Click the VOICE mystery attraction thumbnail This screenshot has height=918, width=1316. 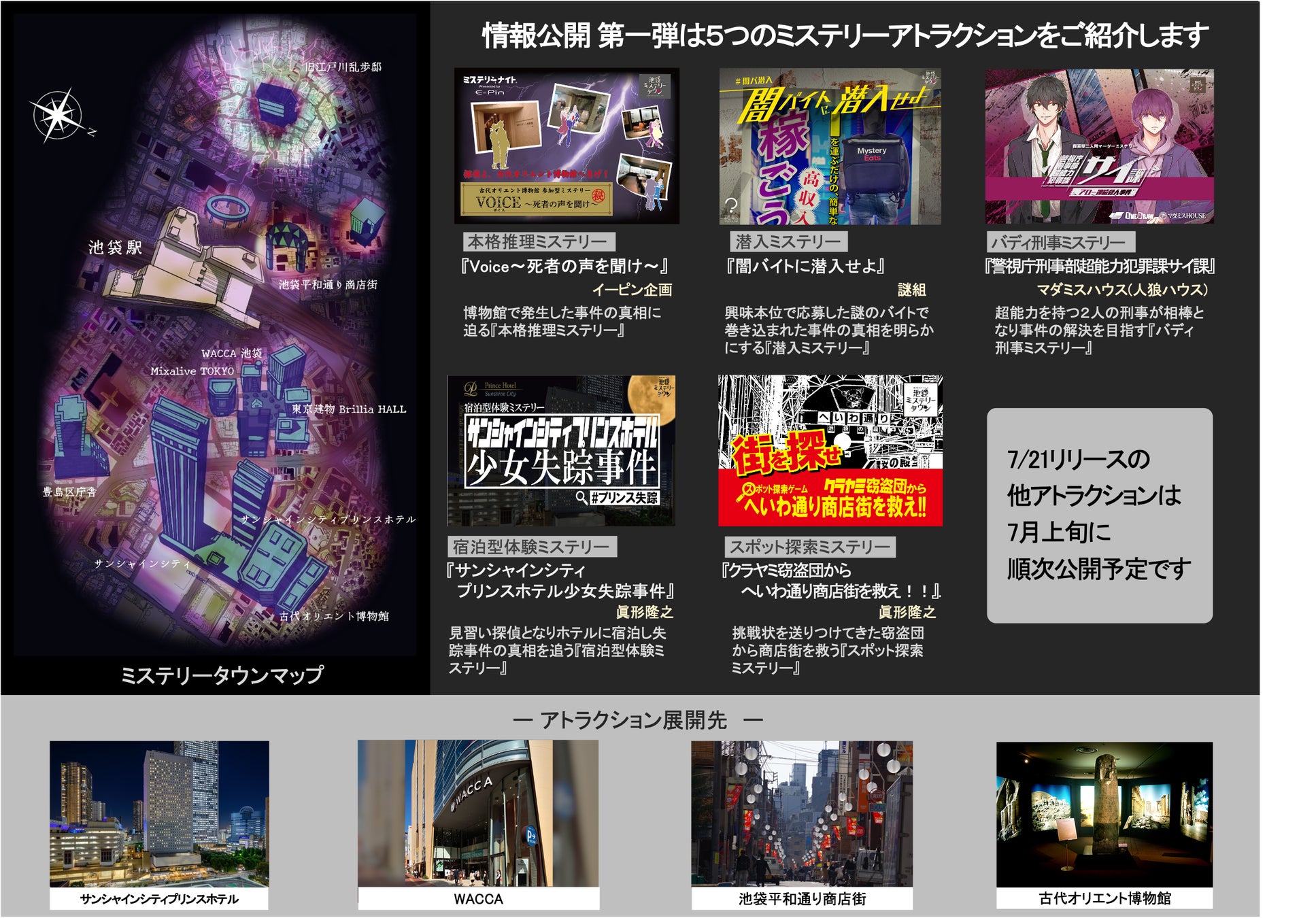tap(567, 146)
